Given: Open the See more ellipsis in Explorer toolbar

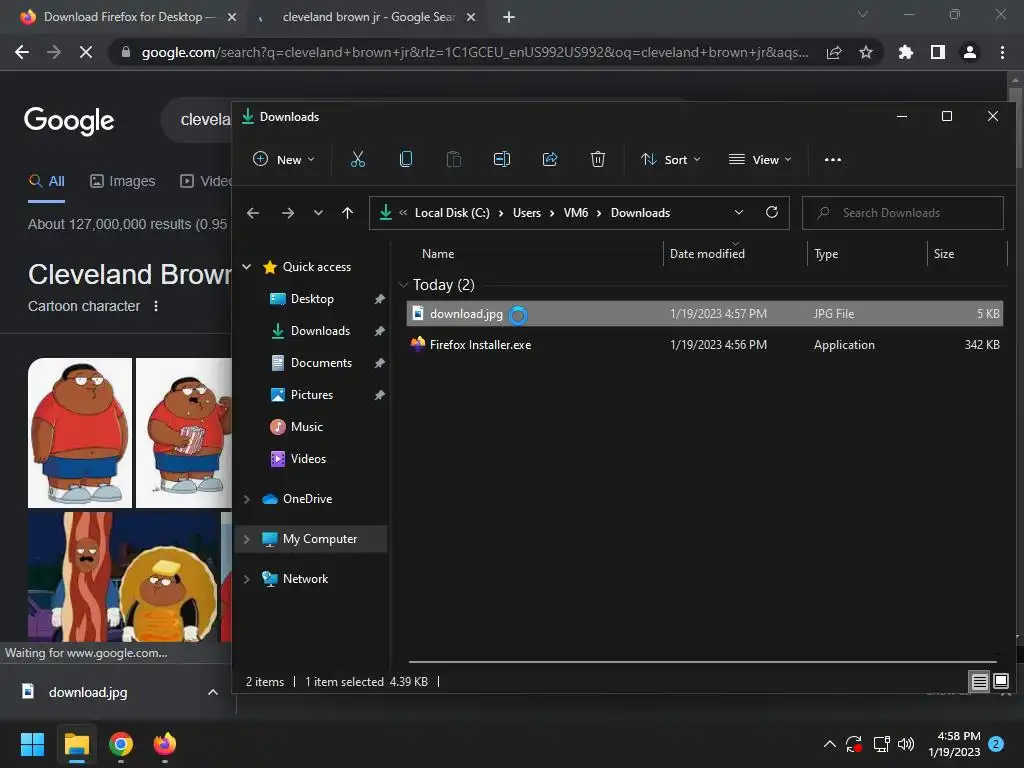Looking at the screenshot, I should (x=833, y=159).
